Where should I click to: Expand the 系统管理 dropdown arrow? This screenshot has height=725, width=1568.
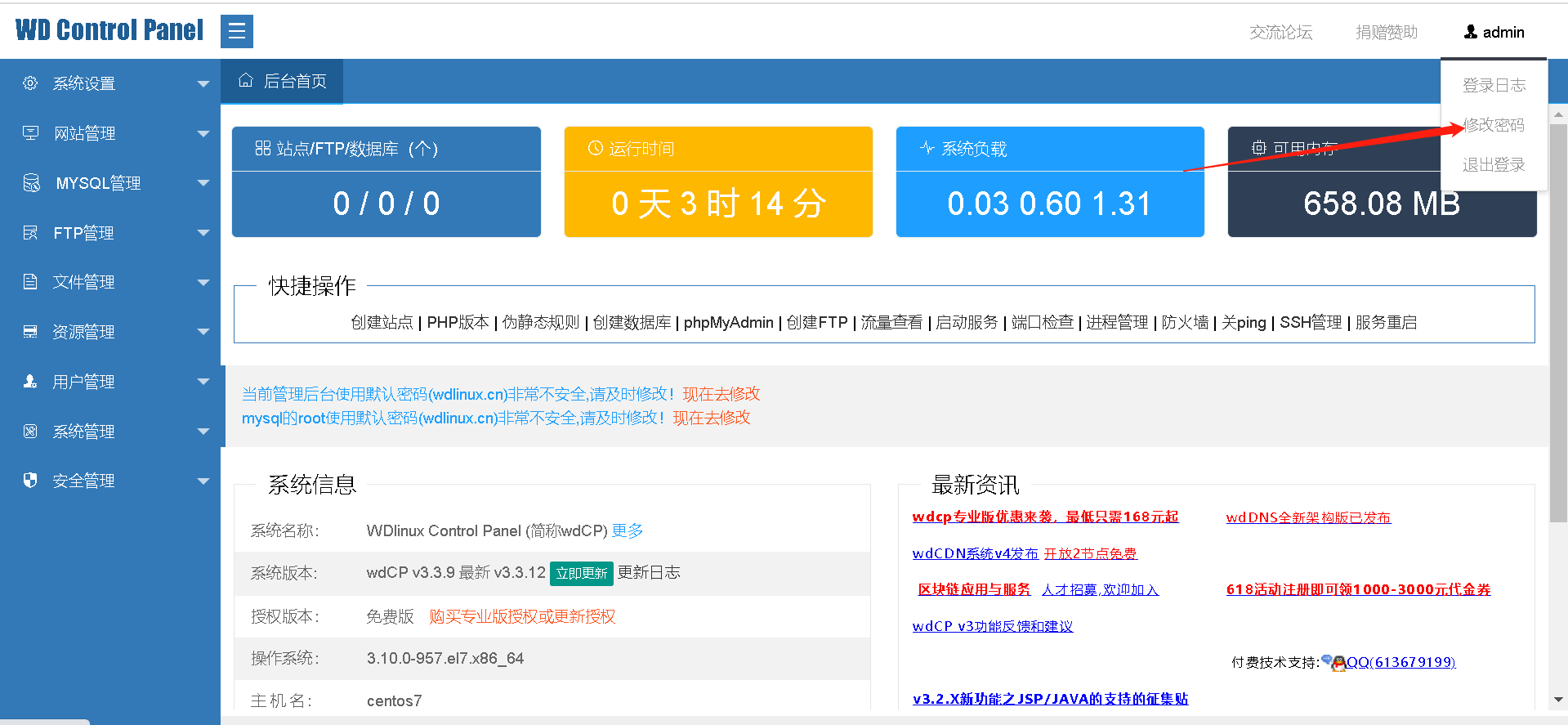click(203, 432)
